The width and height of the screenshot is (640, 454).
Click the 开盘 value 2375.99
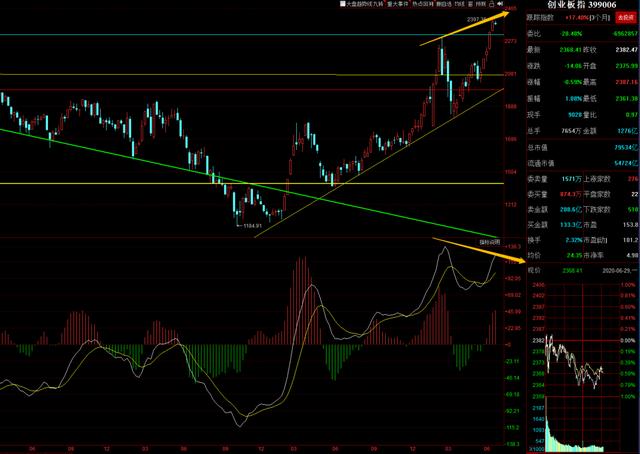pyautogui.click(x=626, y=66)
